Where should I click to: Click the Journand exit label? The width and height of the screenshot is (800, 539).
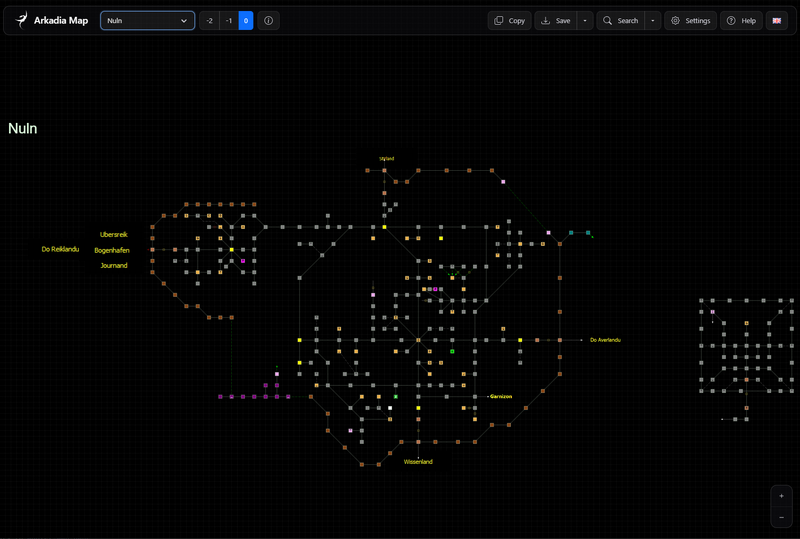point(114,265)
